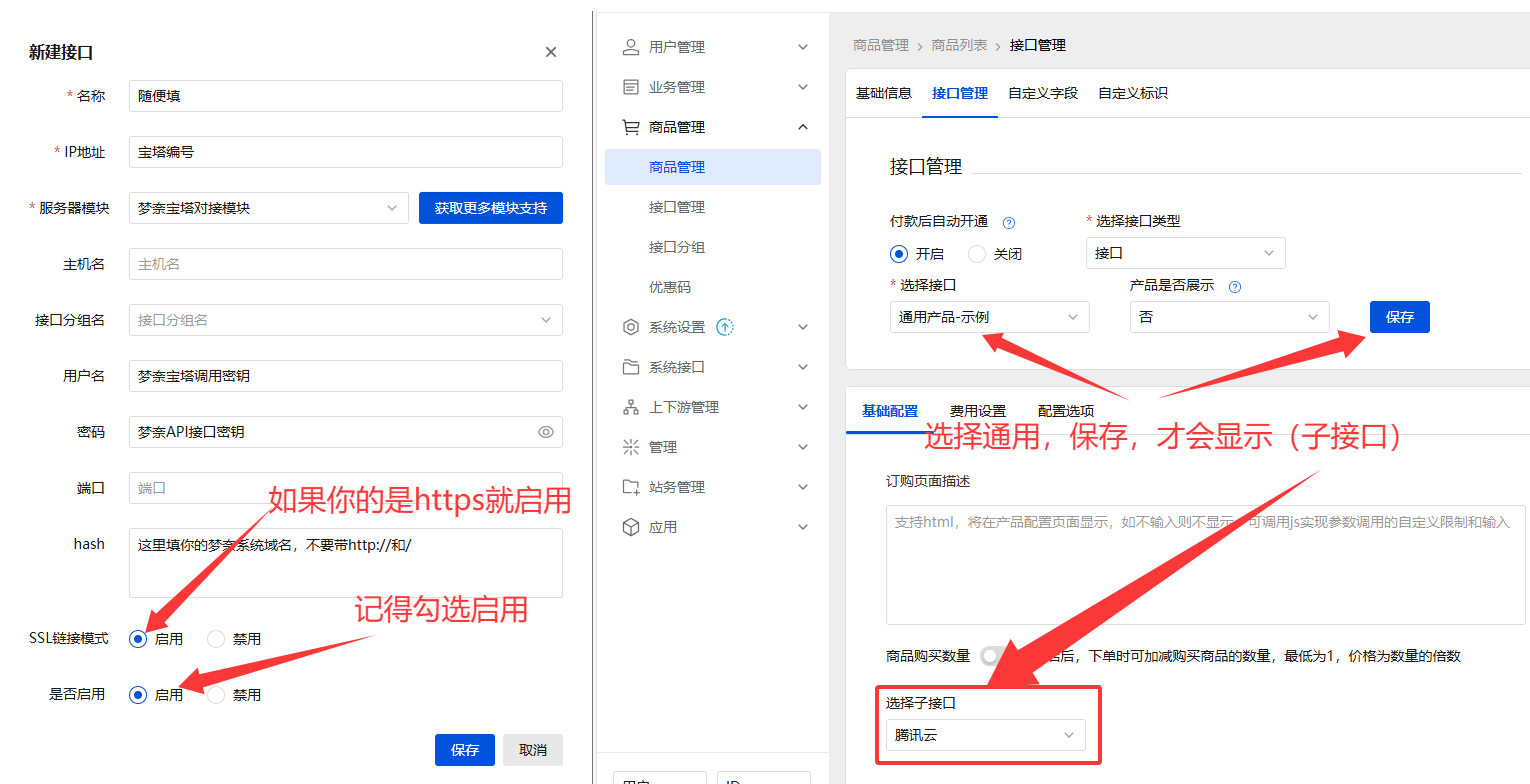
Task: Click the 系统设置 gear icon
Action: 629,326
